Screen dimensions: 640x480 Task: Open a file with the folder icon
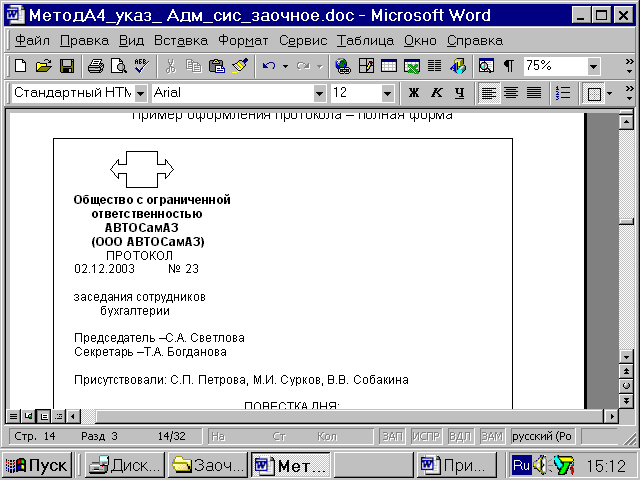point(44,66)
